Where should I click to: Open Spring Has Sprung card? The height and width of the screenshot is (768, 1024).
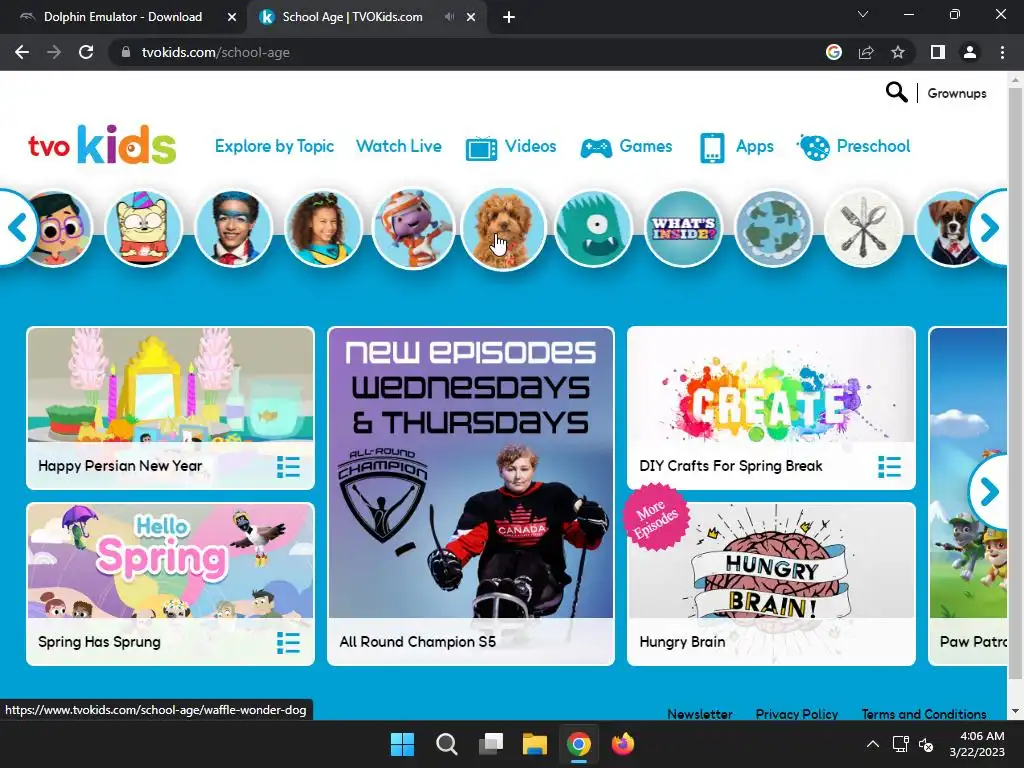[170, 584]
